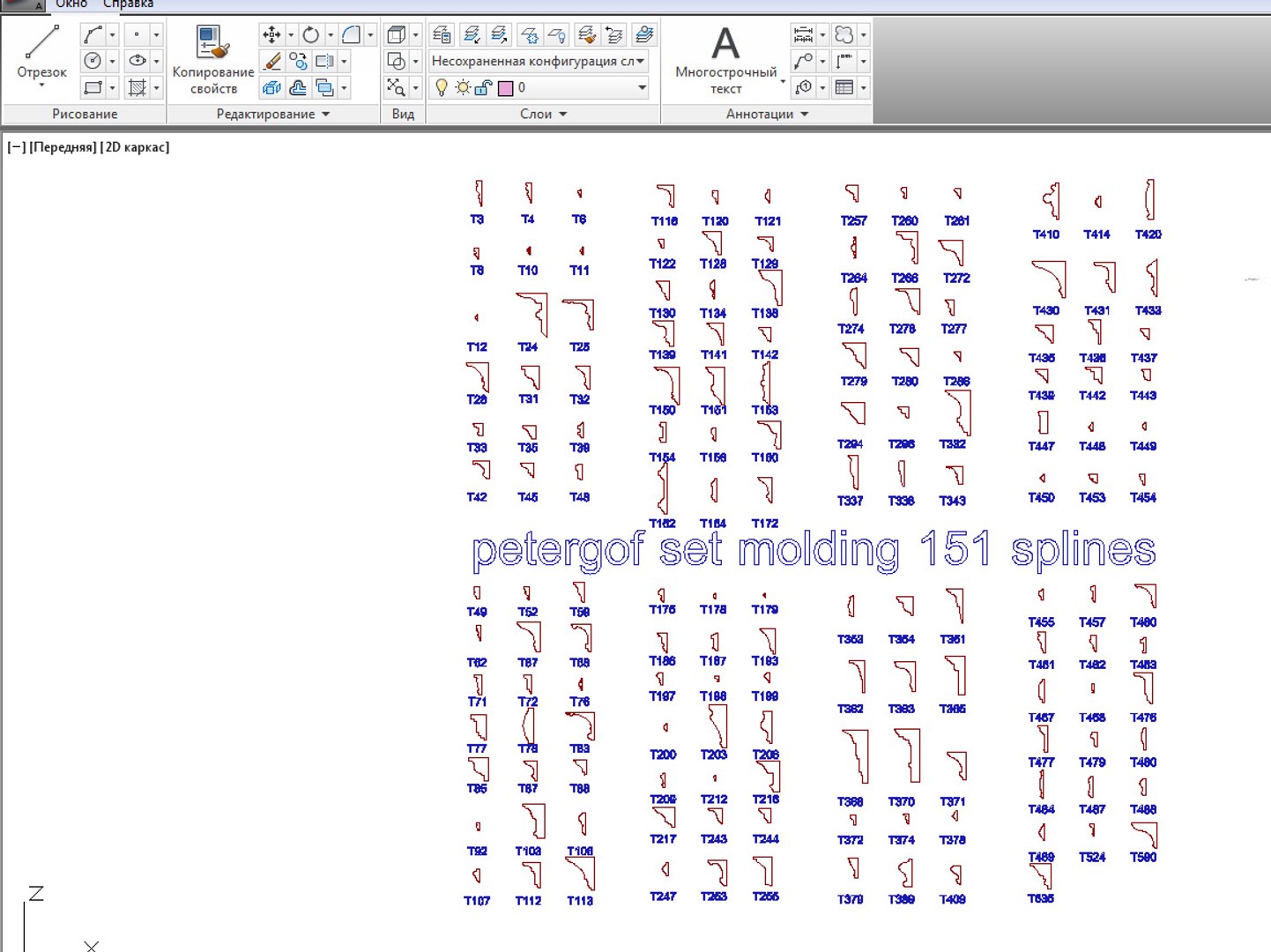Click the linear Dimension tool icon
The height and width of the screenshot is (952, 1271).
coord(803,35)
